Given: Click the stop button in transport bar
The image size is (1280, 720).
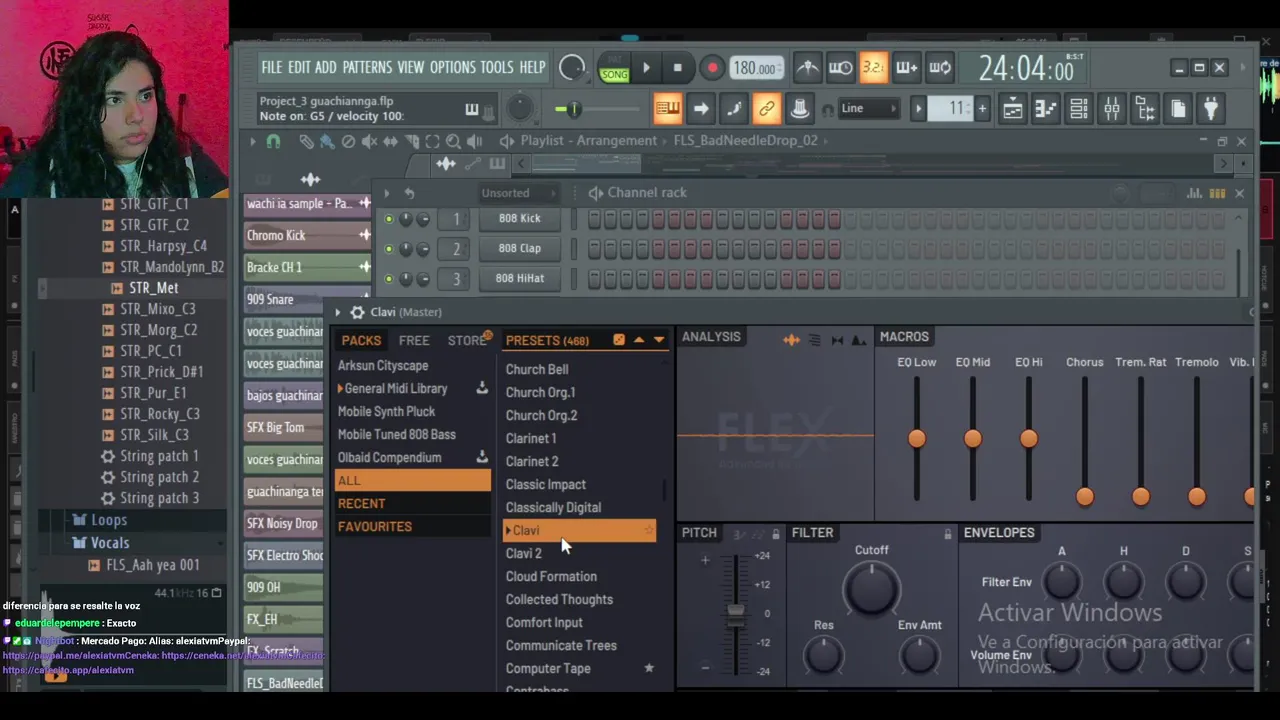Looking at the screenshot, I should (677, 68).
